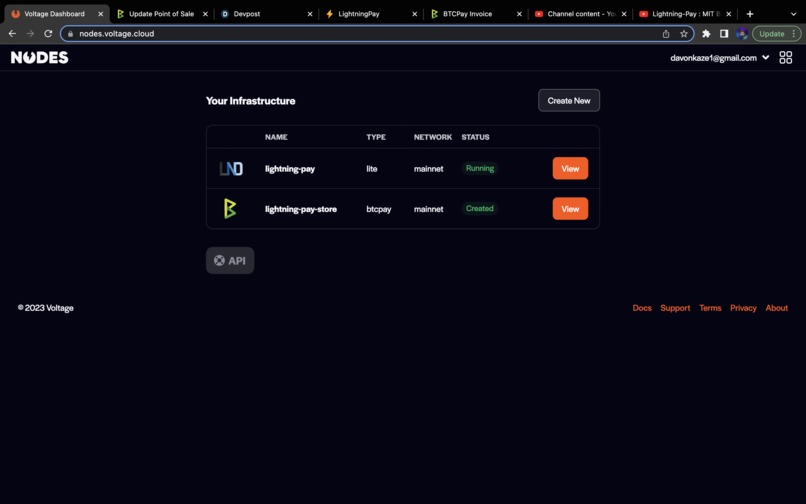This screenshot has width=806, height=504.
Task: Reload the page
Action: pyautogui.click(x=48, y=33)
